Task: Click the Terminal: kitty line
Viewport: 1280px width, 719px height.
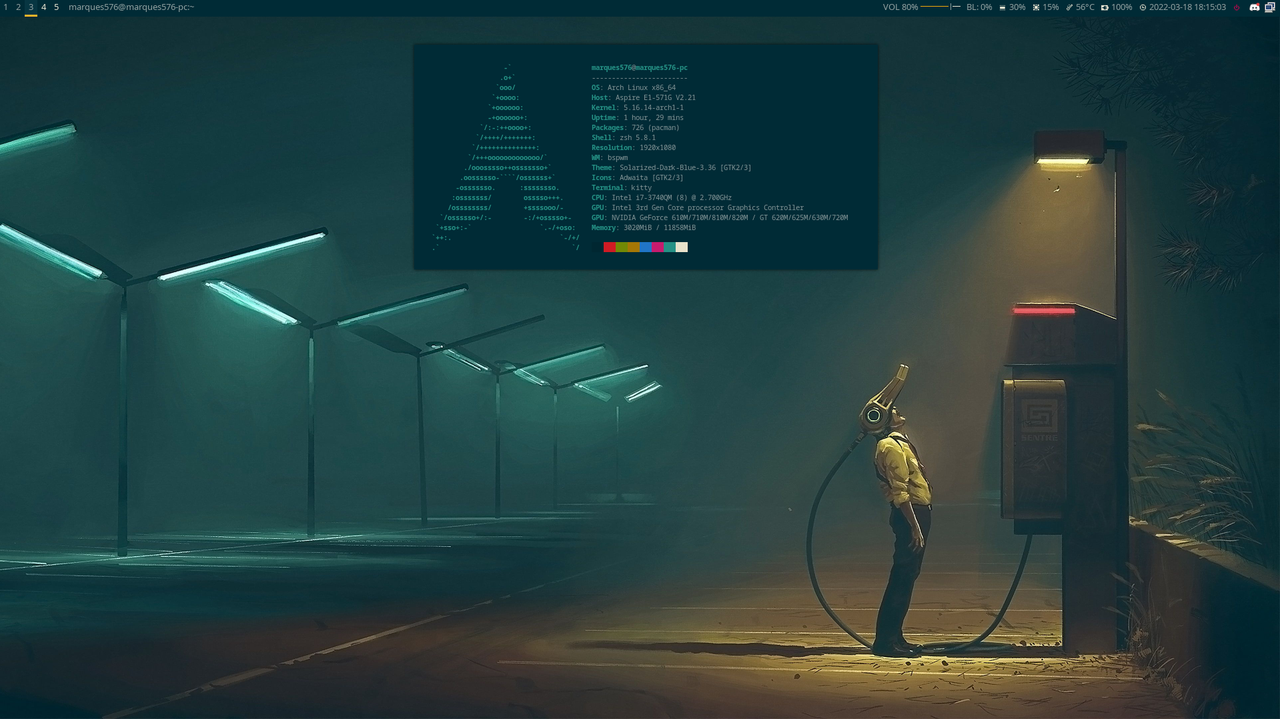Action: coord(621,188)
